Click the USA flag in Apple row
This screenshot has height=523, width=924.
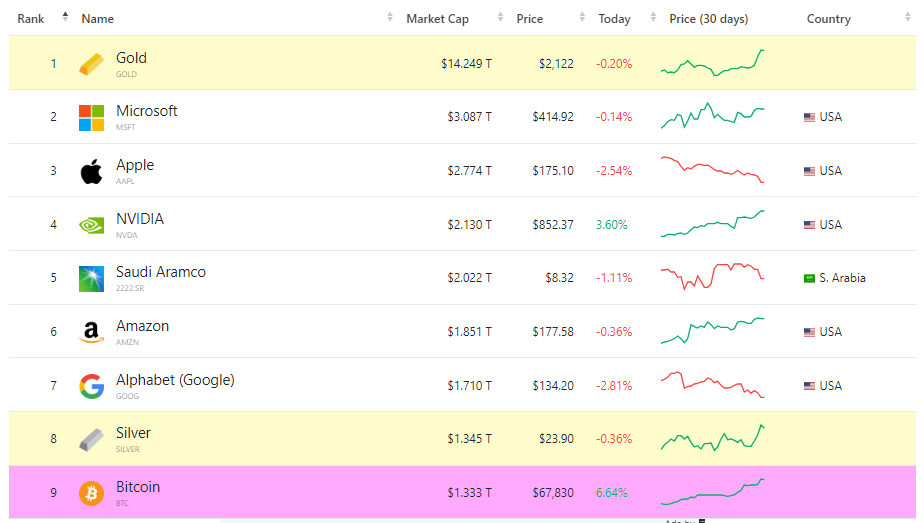pos(809,171)
